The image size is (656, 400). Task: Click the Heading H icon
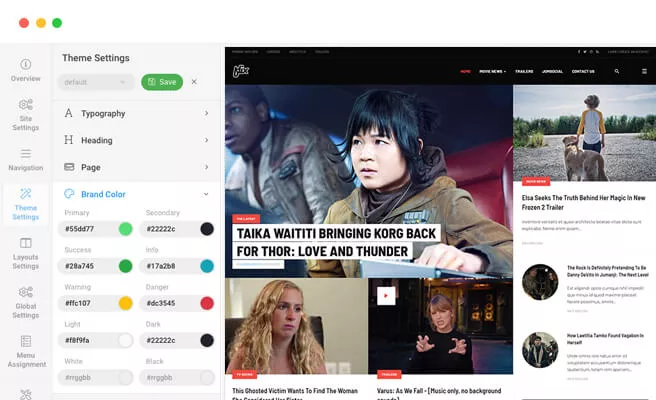coord(69,140)
